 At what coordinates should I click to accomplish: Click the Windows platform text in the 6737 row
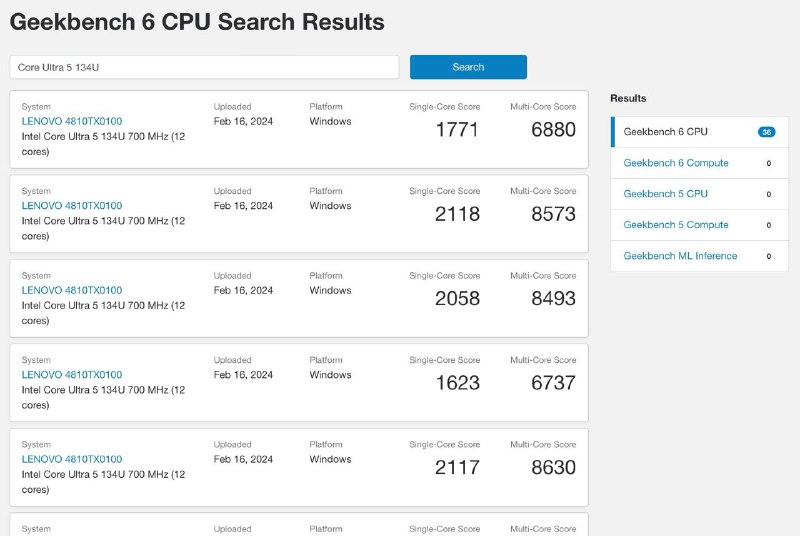click(330, 375)
